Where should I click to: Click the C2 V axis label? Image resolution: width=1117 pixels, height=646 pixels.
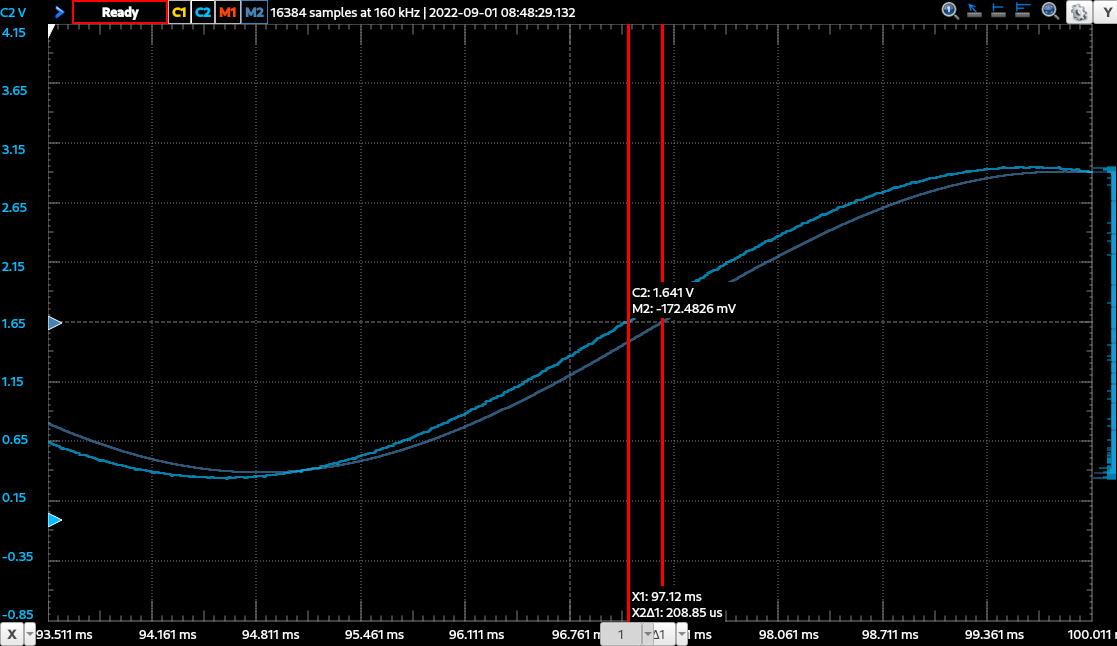coord(13,12)
